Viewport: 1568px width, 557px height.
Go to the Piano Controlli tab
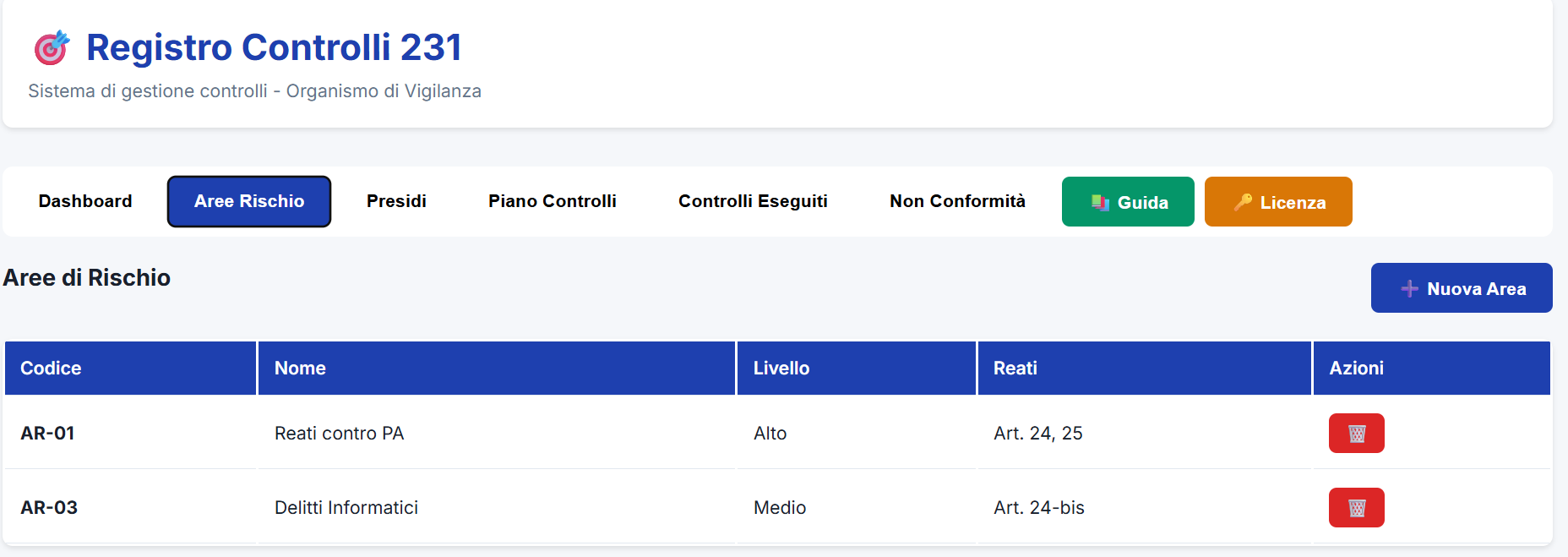[553, 201]
